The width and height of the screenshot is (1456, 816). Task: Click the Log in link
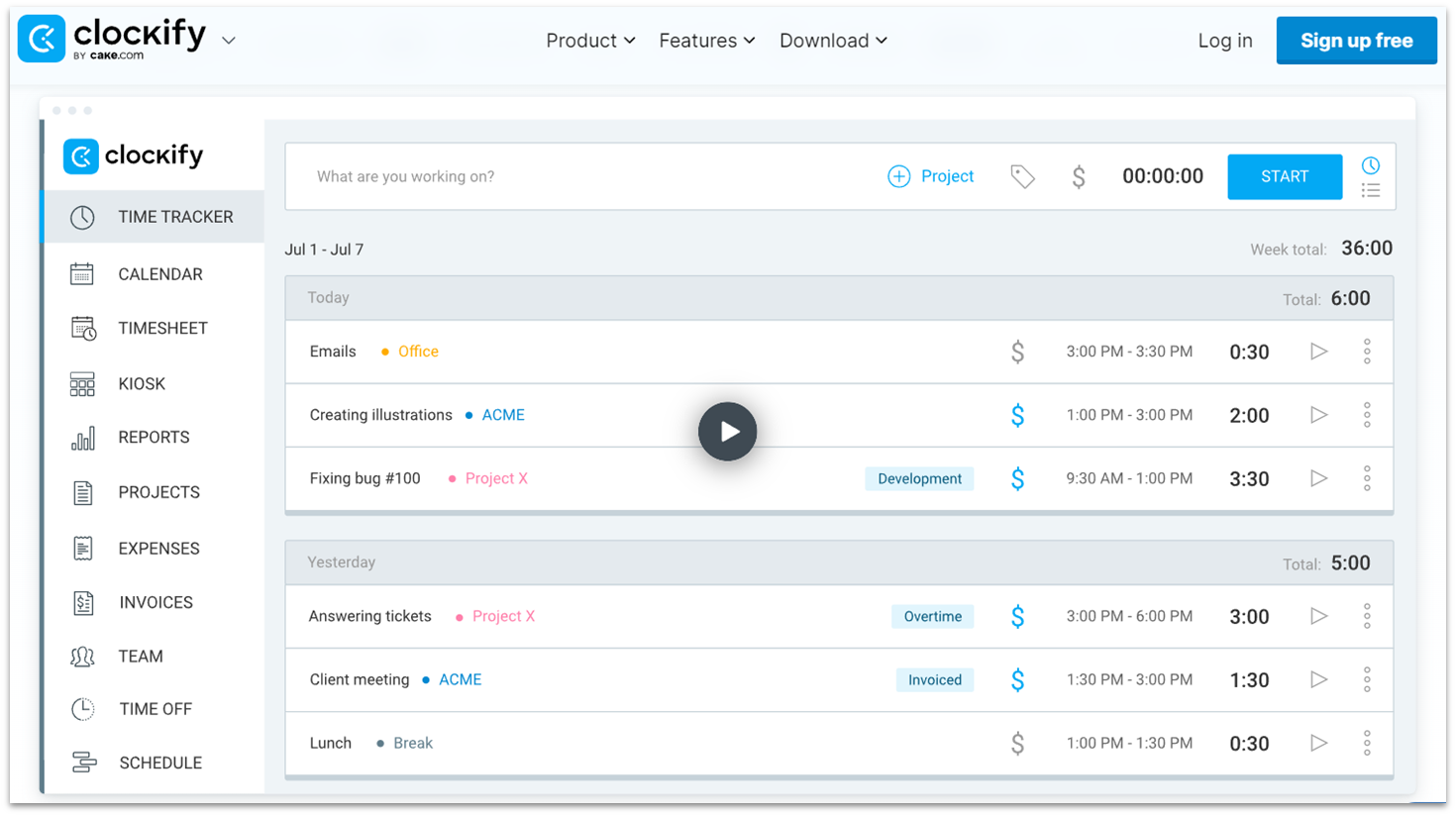(1225, 41)
